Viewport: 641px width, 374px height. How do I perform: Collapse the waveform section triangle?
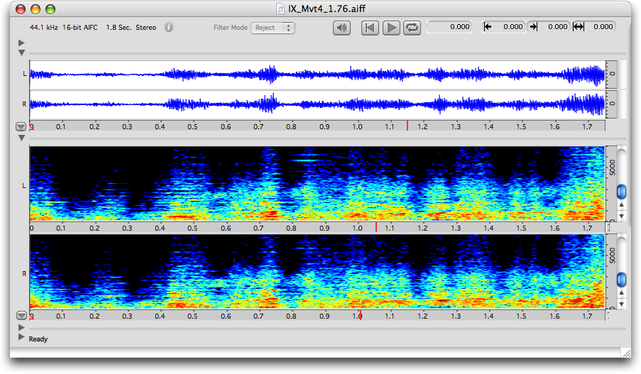coord(21,53)
